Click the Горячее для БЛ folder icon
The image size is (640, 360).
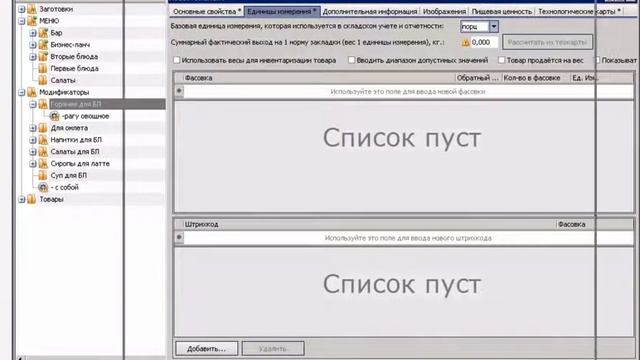[43, 104]
